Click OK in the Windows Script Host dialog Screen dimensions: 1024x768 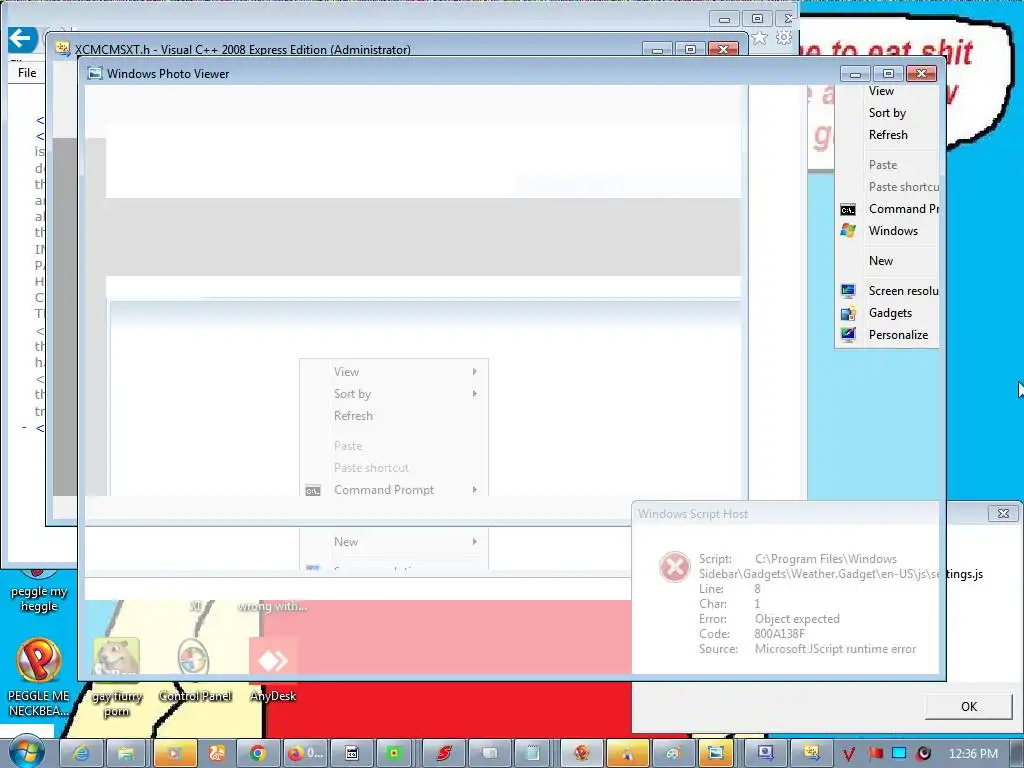968,706
